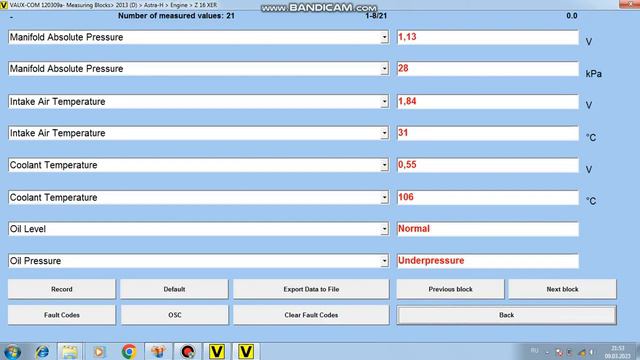Click the volume icon in system tray
Image resolution: width=640 pixels, height=360 pixels.
tap(591, 352)
